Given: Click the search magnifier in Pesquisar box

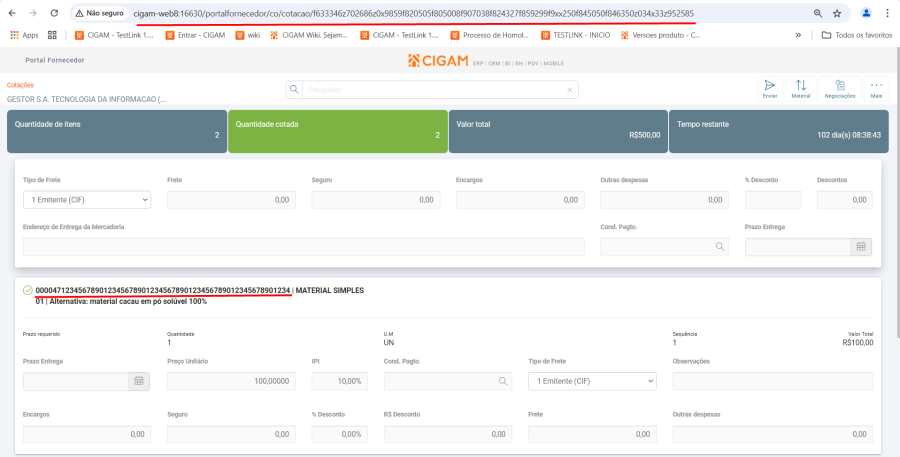Looking at the screenshot, I should [294, 90].
